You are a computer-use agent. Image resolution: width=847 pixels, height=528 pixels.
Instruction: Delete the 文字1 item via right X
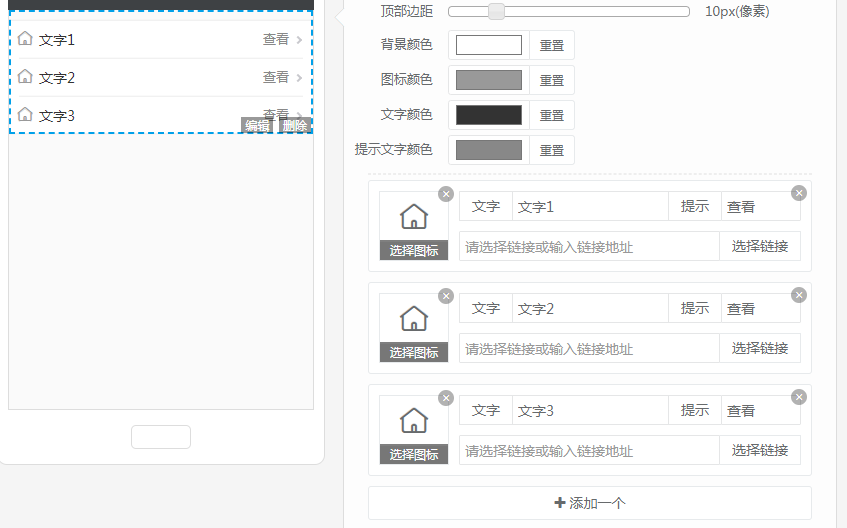tap(798, 193)
